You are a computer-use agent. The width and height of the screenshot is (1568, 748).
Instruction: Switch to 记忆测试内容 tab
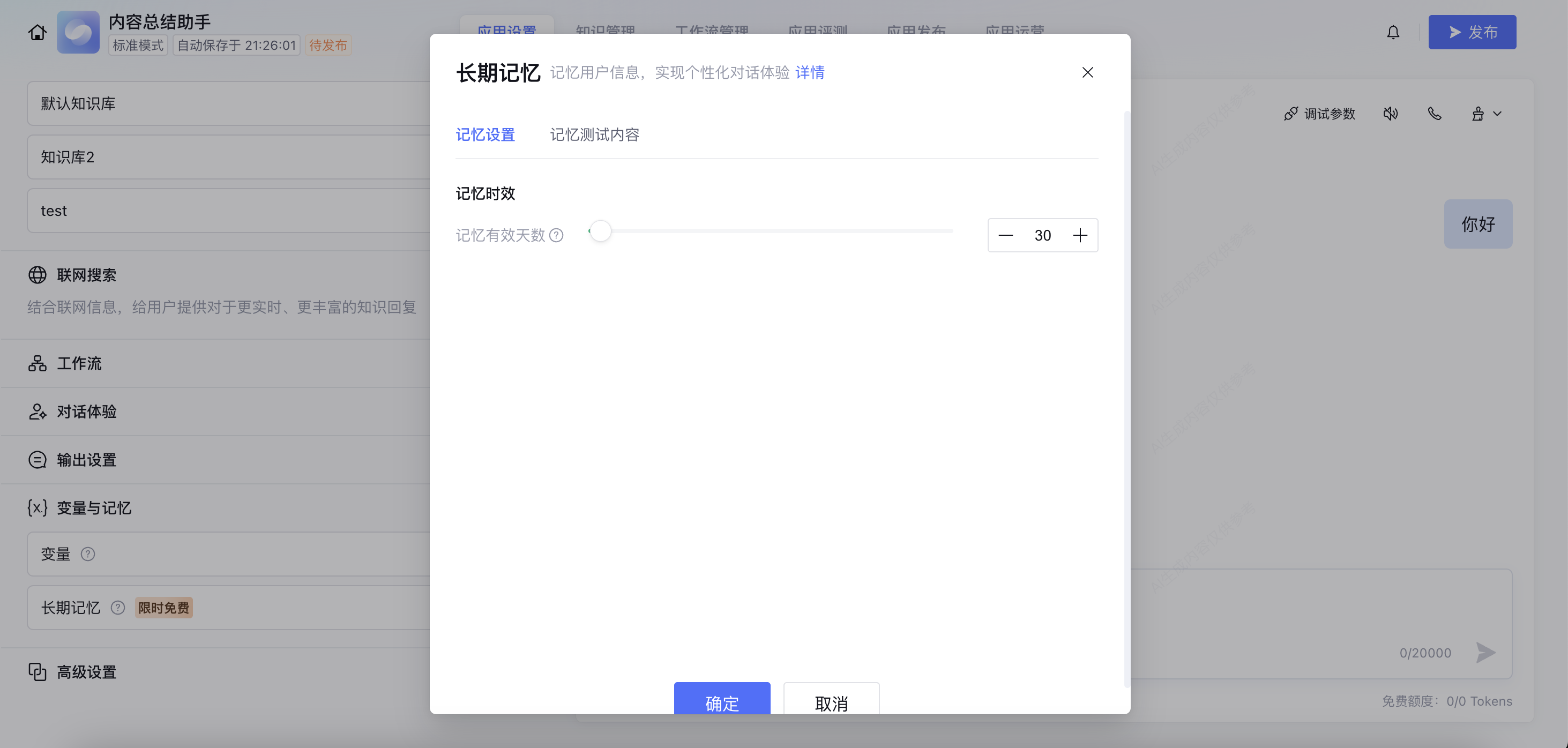pos(594,134)
